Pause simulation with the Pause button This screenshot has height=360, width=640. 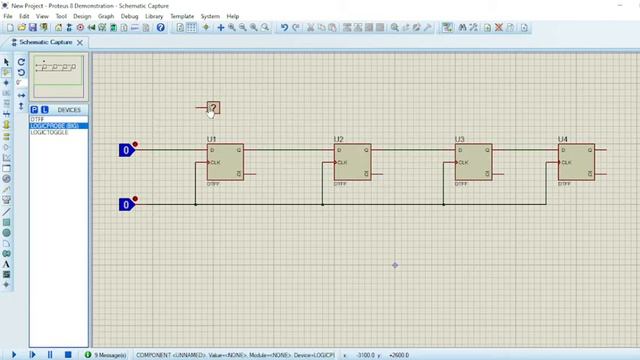(x=50, y=355)
